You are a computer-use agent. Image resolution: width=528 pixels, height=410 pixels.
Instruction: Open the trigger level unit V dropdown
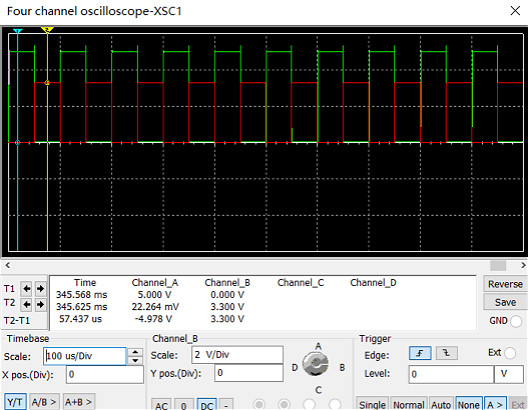[x=508, y=374]
